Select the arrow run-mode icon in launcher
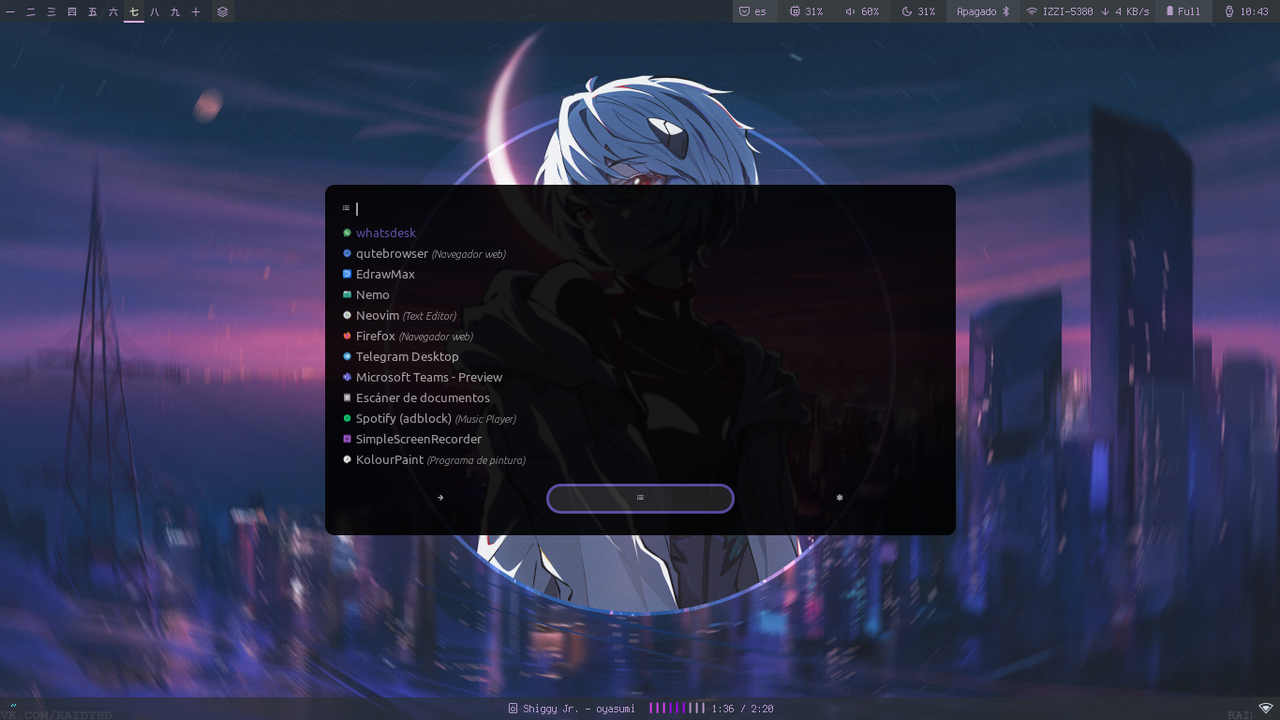The height and width of the screenshot is (720, 1280). pos(440,497)
